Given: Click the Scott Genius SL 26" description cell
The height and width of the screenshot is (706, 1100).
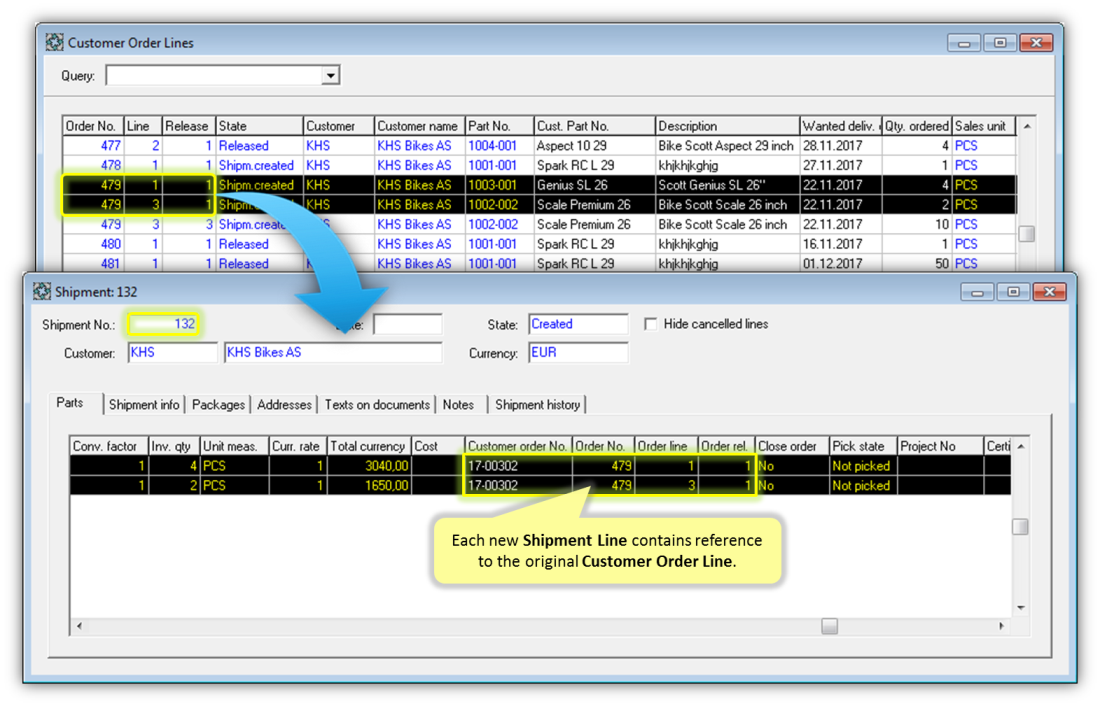Looking at the screenshot, I should pyautogui.click(x=727, y=185).
